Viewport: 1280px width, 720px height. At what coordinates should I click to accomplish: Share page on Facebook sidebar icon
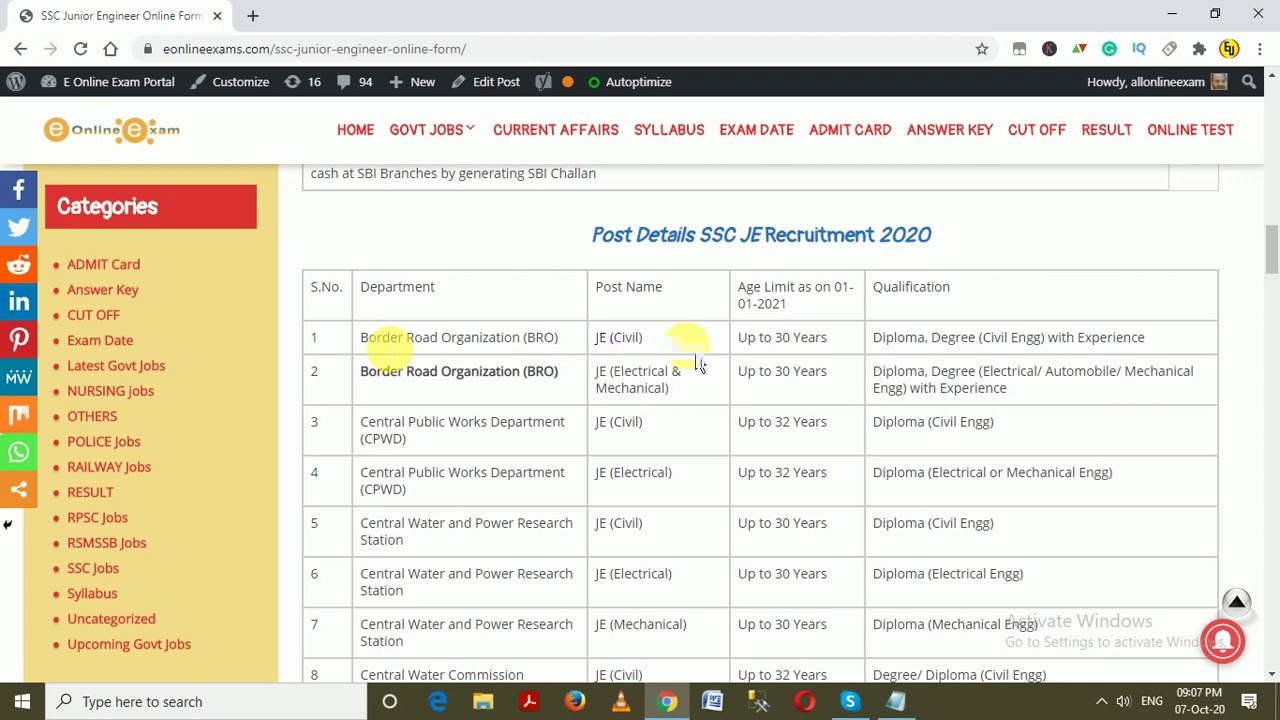18,189
